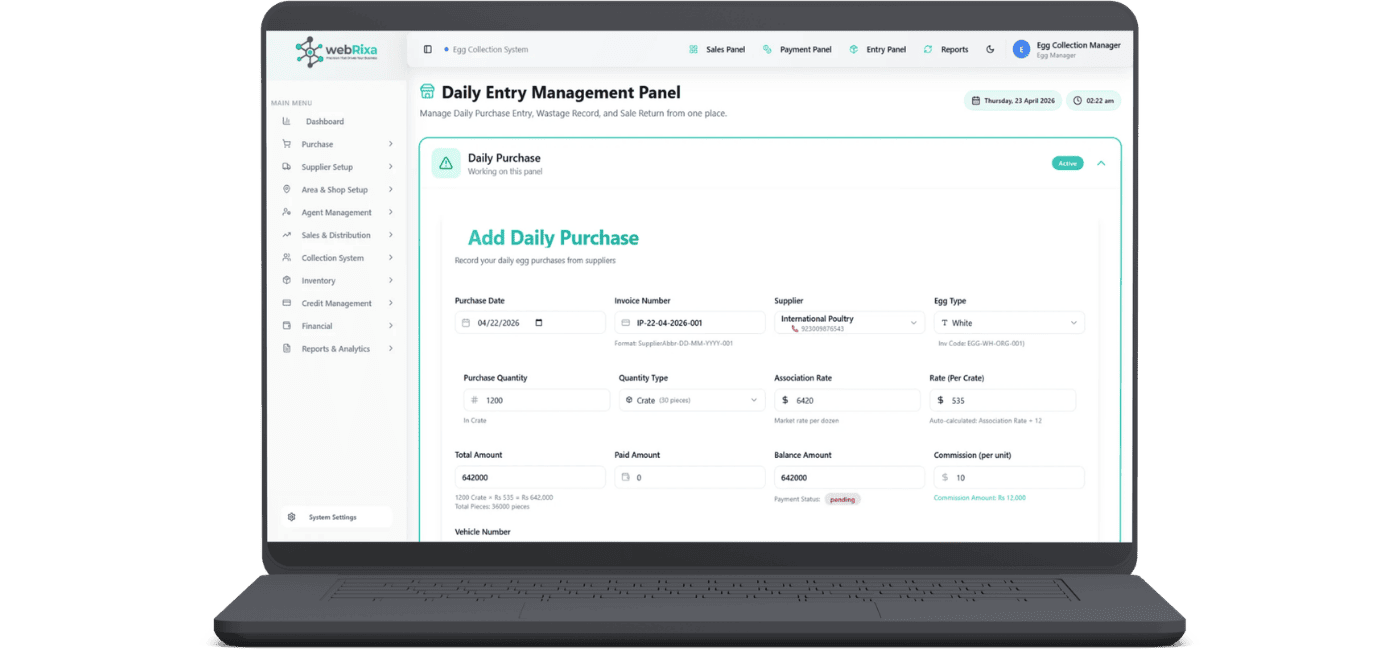Switch to the Payment Panel
This screenshot has height=650, width=1400.
tap(797, 49)
